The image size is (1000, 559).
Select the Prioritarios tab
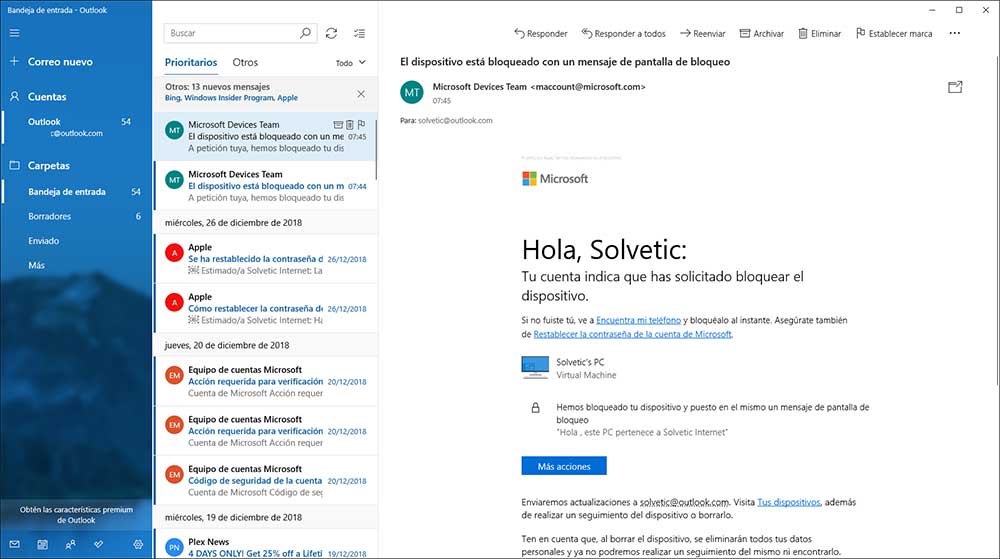pyautogui.click(x=191, y=62)
